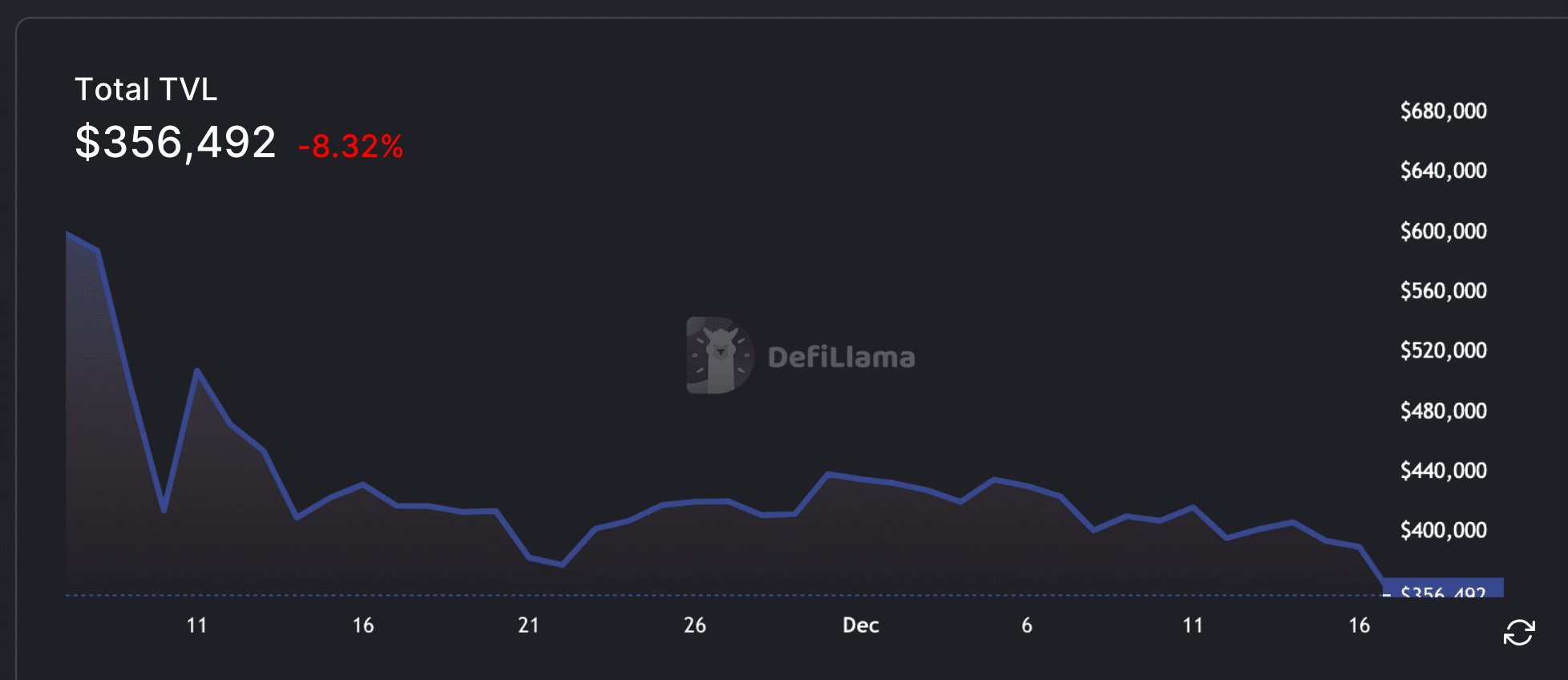This screenshot has height=680, width=1568.
Task: Click the $440,000 y-axis label
Action: pos(1443,471)
